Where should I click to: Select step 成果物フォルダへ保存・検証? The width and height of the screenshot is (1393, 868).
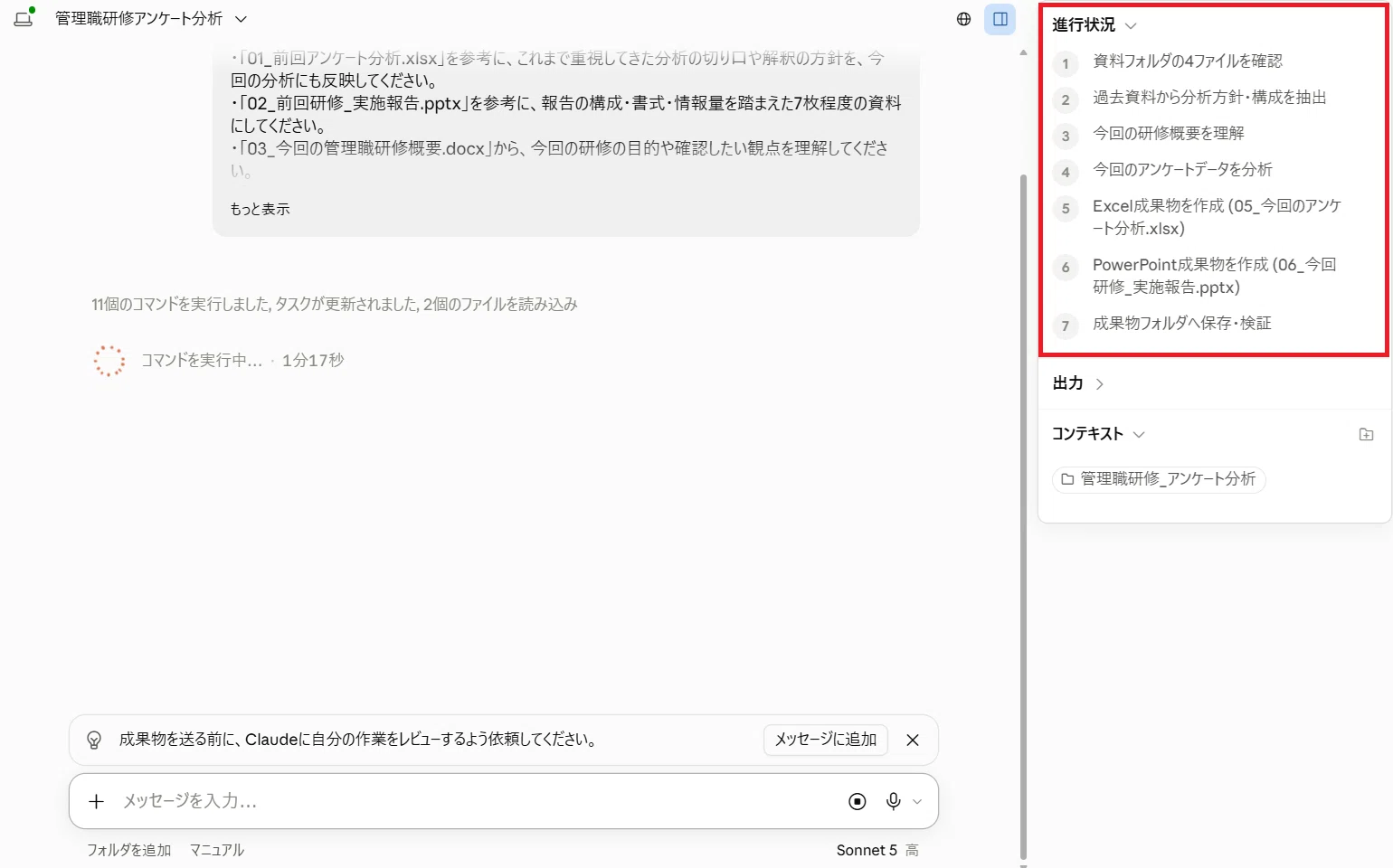[x=1182, y=324]
